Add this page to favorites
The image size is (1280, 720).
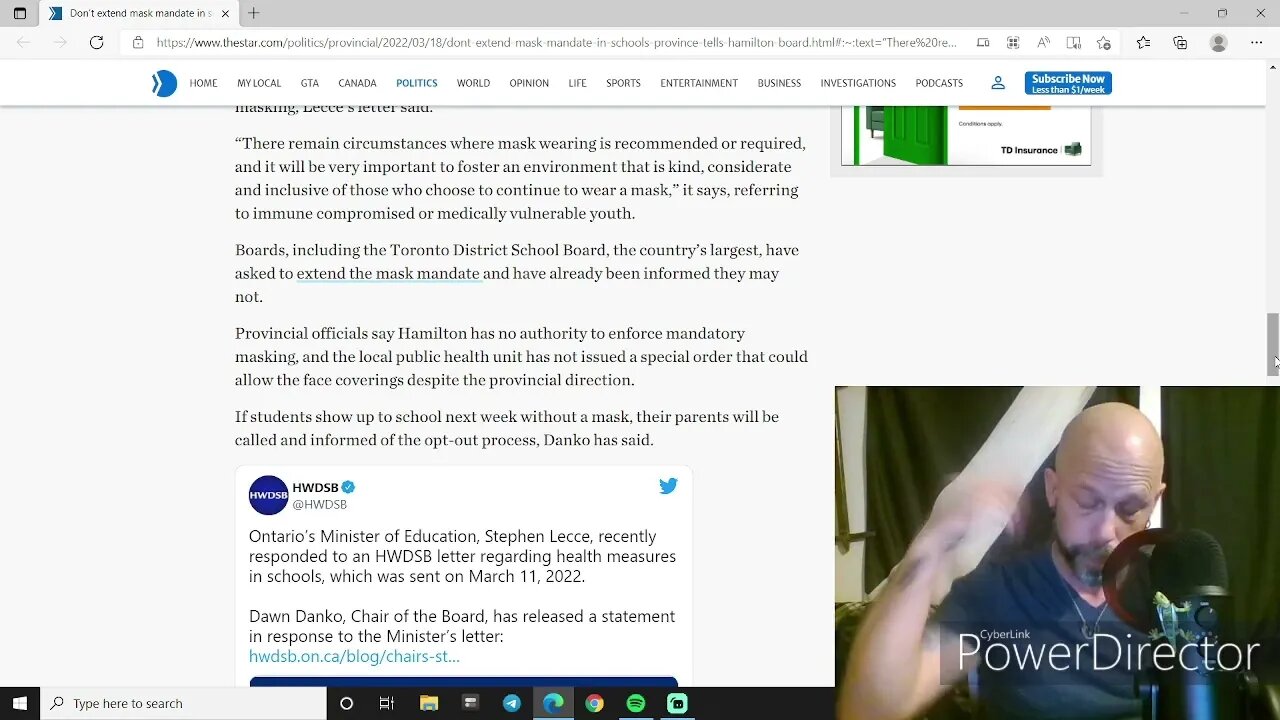point(1104,42)
